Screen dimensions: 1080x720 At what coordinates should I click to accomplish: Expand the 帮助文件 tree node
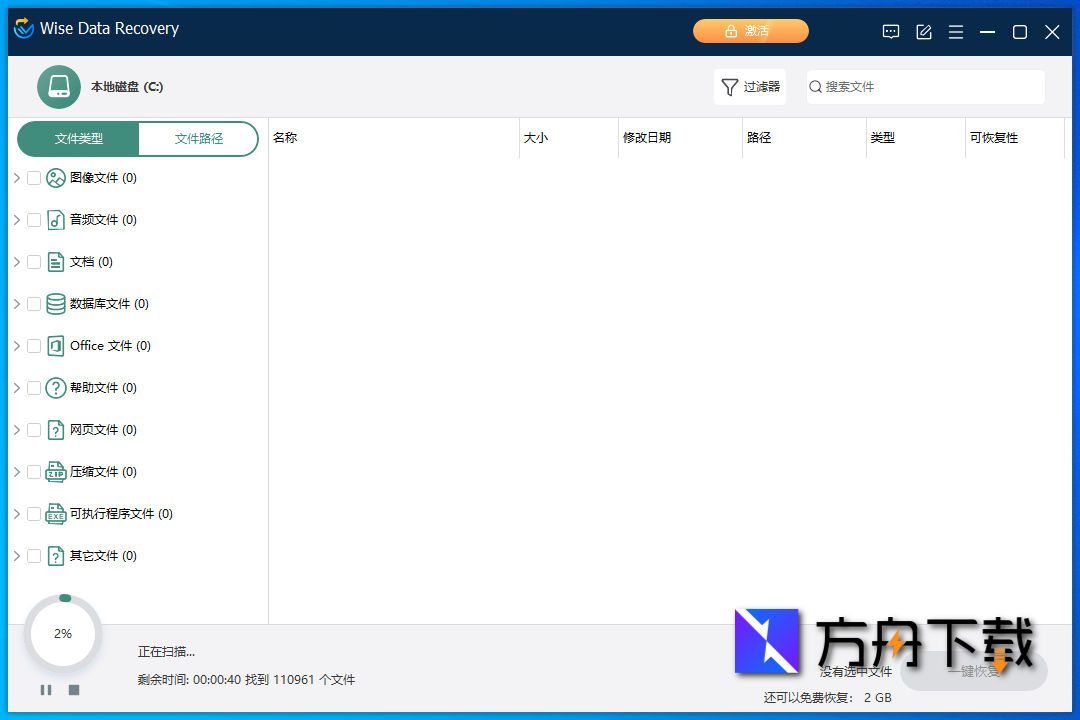(x=17, y=387)
